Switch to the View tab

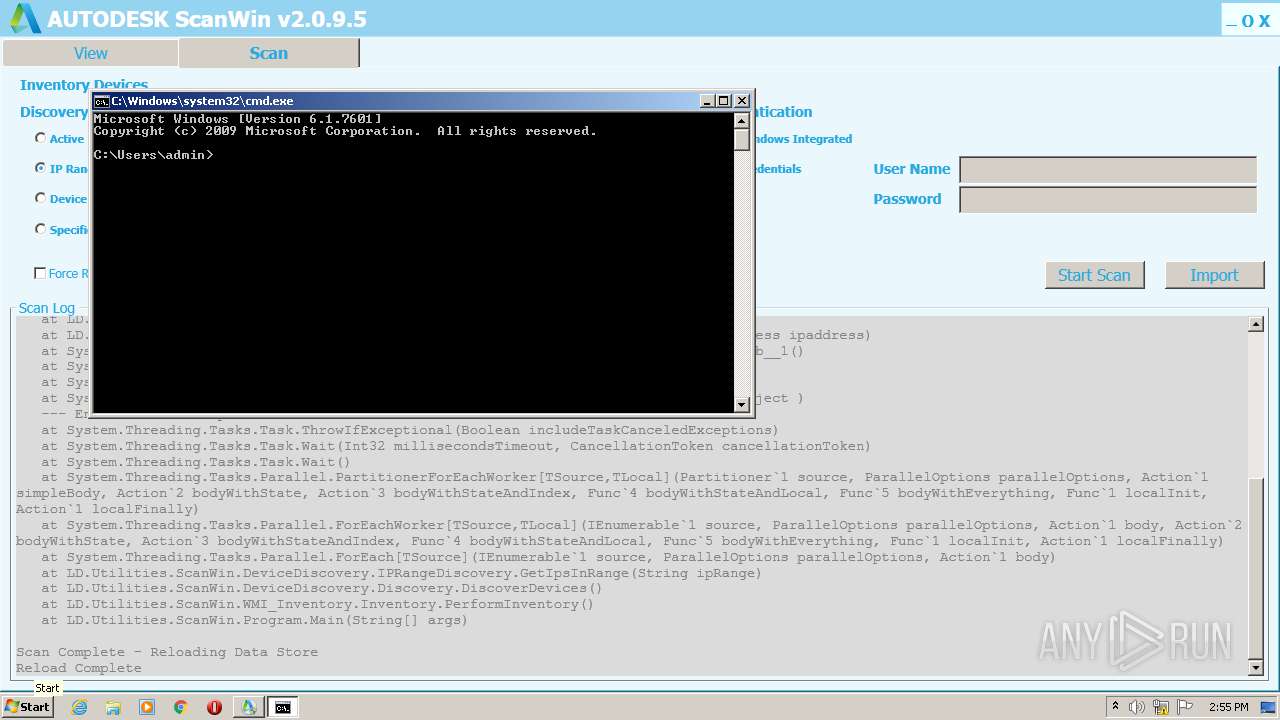pyautogui.click(x=90, y=53)
